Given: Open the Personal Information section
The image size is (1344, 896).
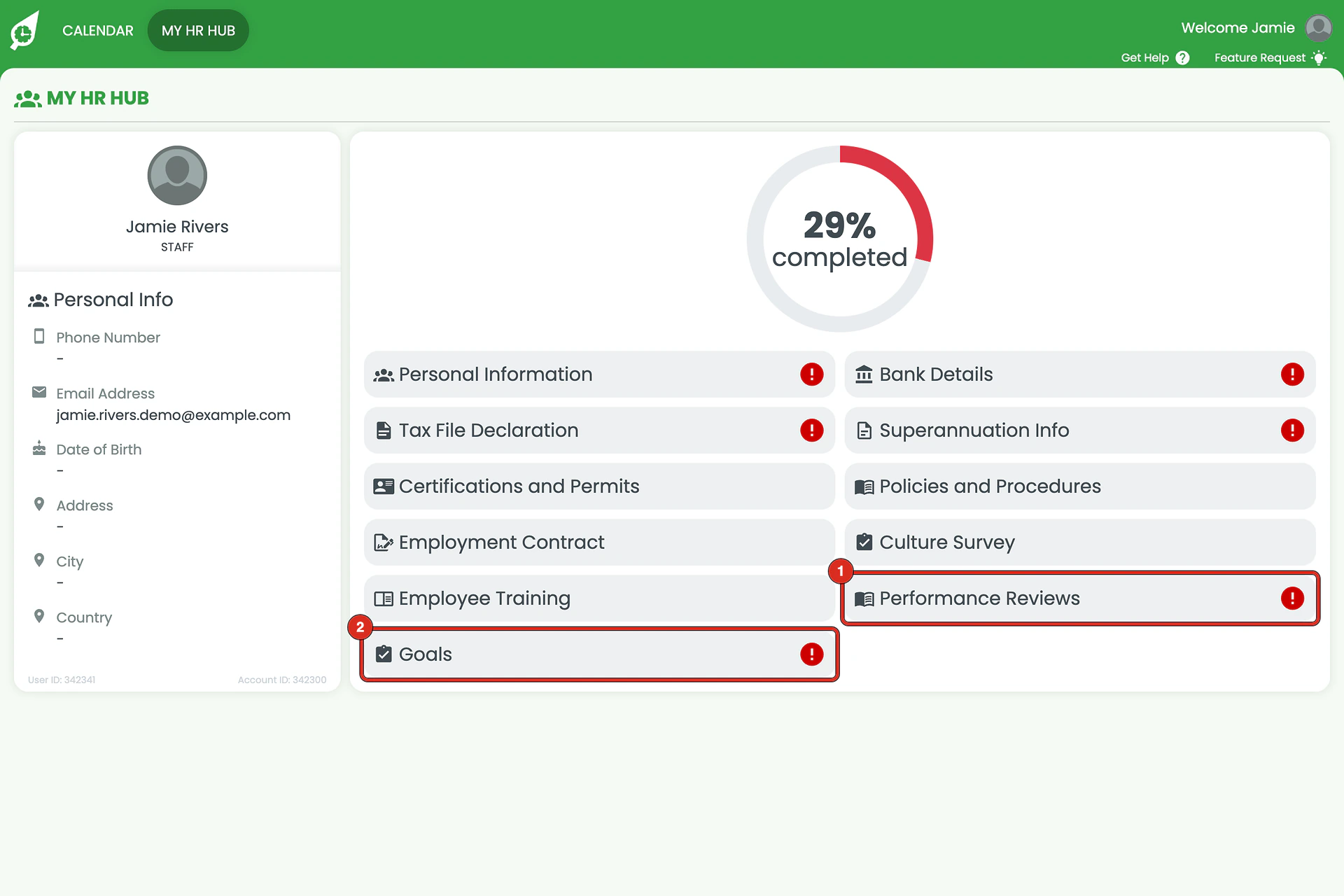Looking at the screenshot, I should pos(599,374).
